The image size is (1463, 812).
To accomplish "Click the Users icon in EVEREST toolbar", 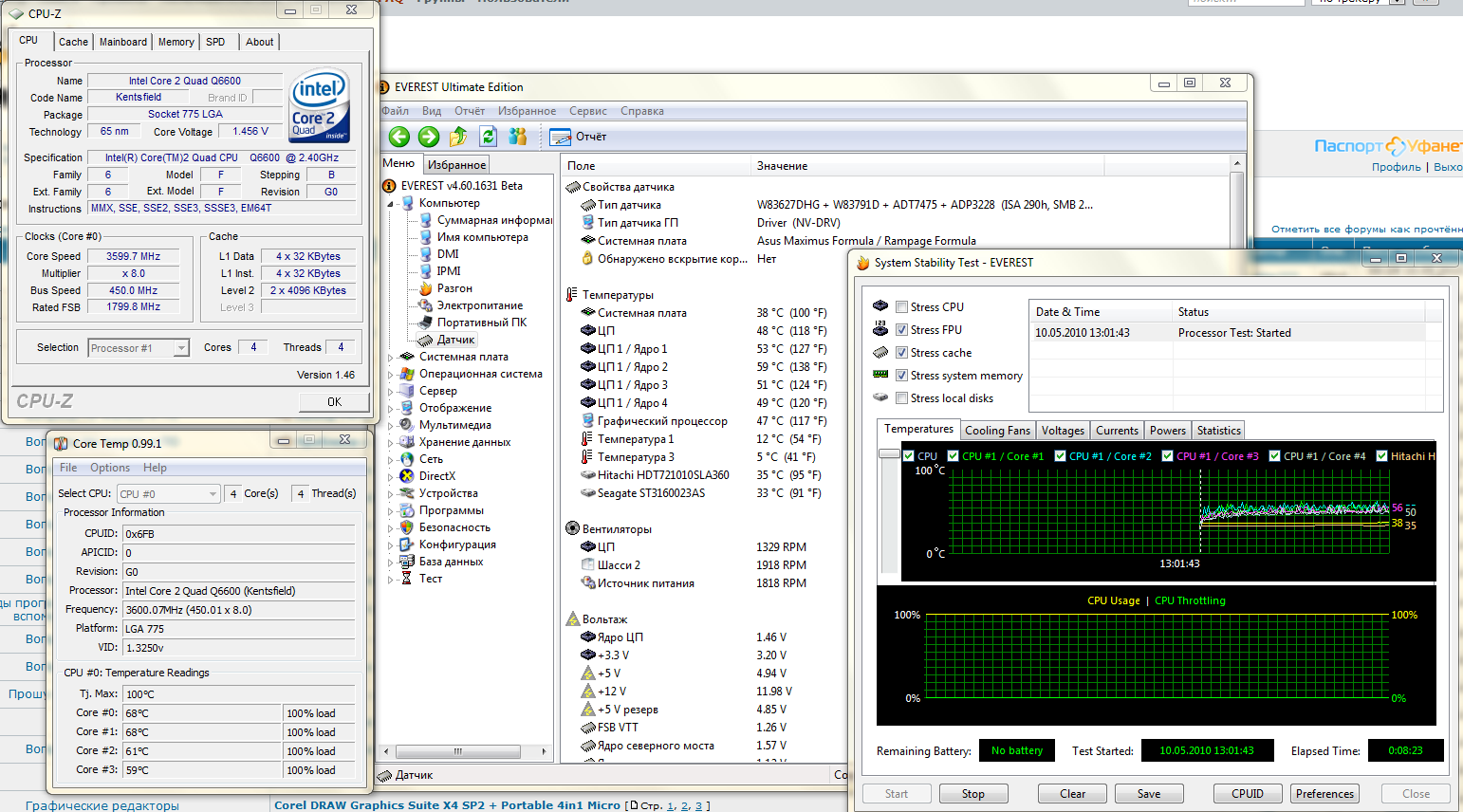I will 517,137.
